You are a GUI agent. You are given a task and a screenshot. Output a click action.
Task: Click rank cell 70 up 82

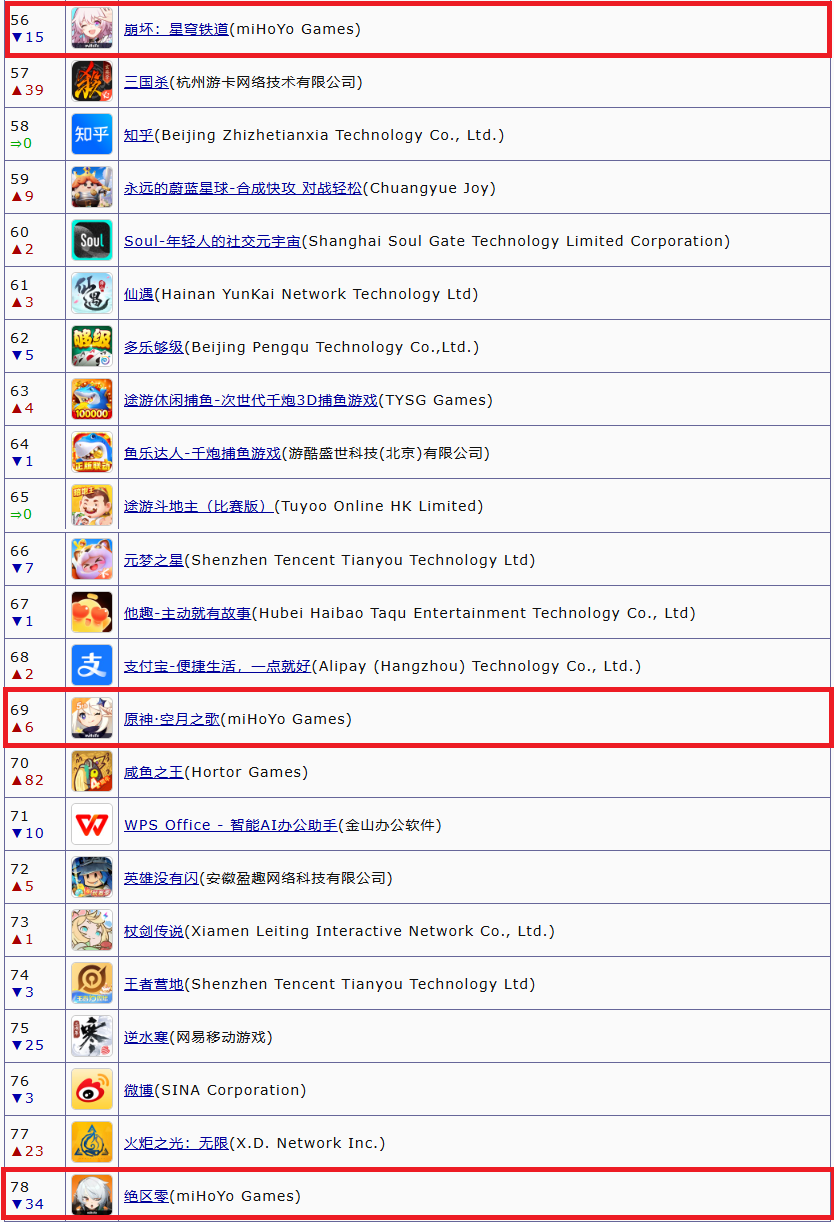(x=35, y=771)
